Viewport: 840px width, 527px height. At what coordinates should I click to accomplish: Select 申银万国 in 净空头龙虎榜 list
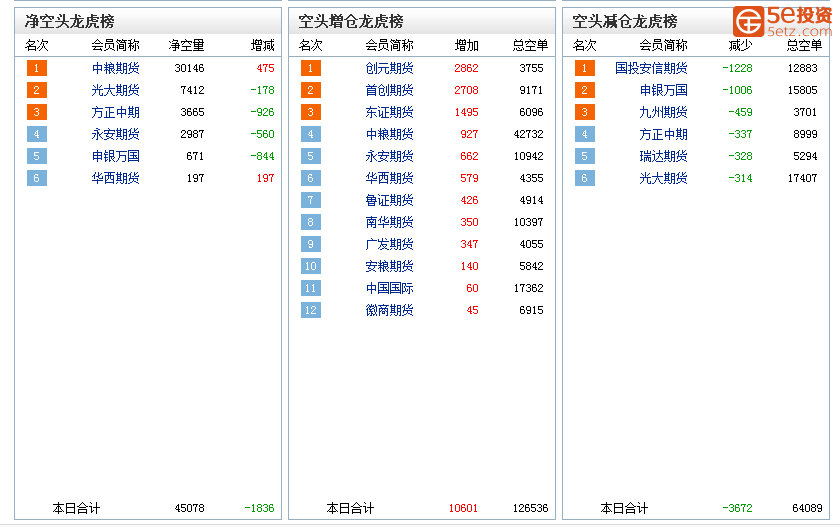(x=115, y=156)
